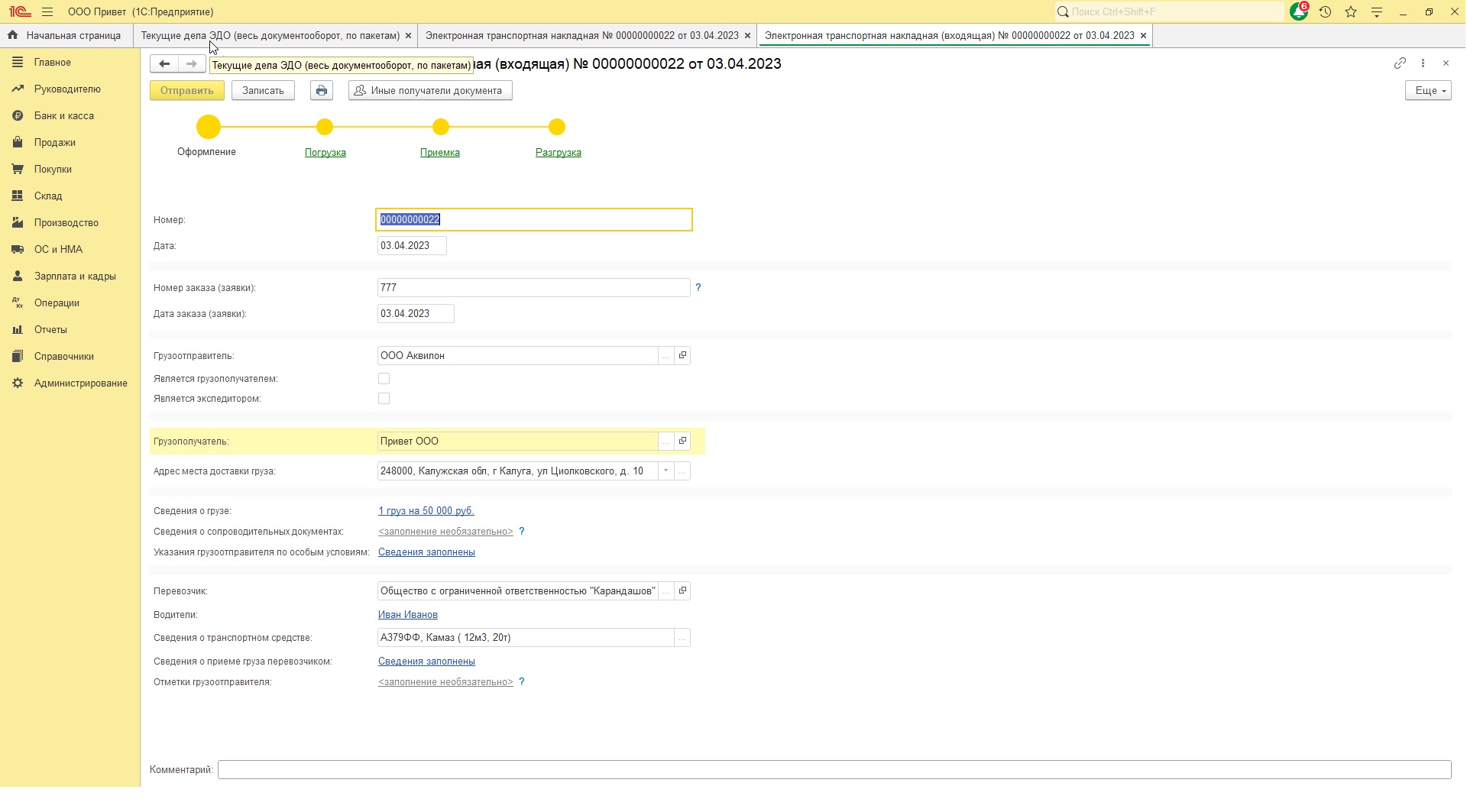
Task: Go to Погрузка stage link
Action: click(x=325, y=153)
